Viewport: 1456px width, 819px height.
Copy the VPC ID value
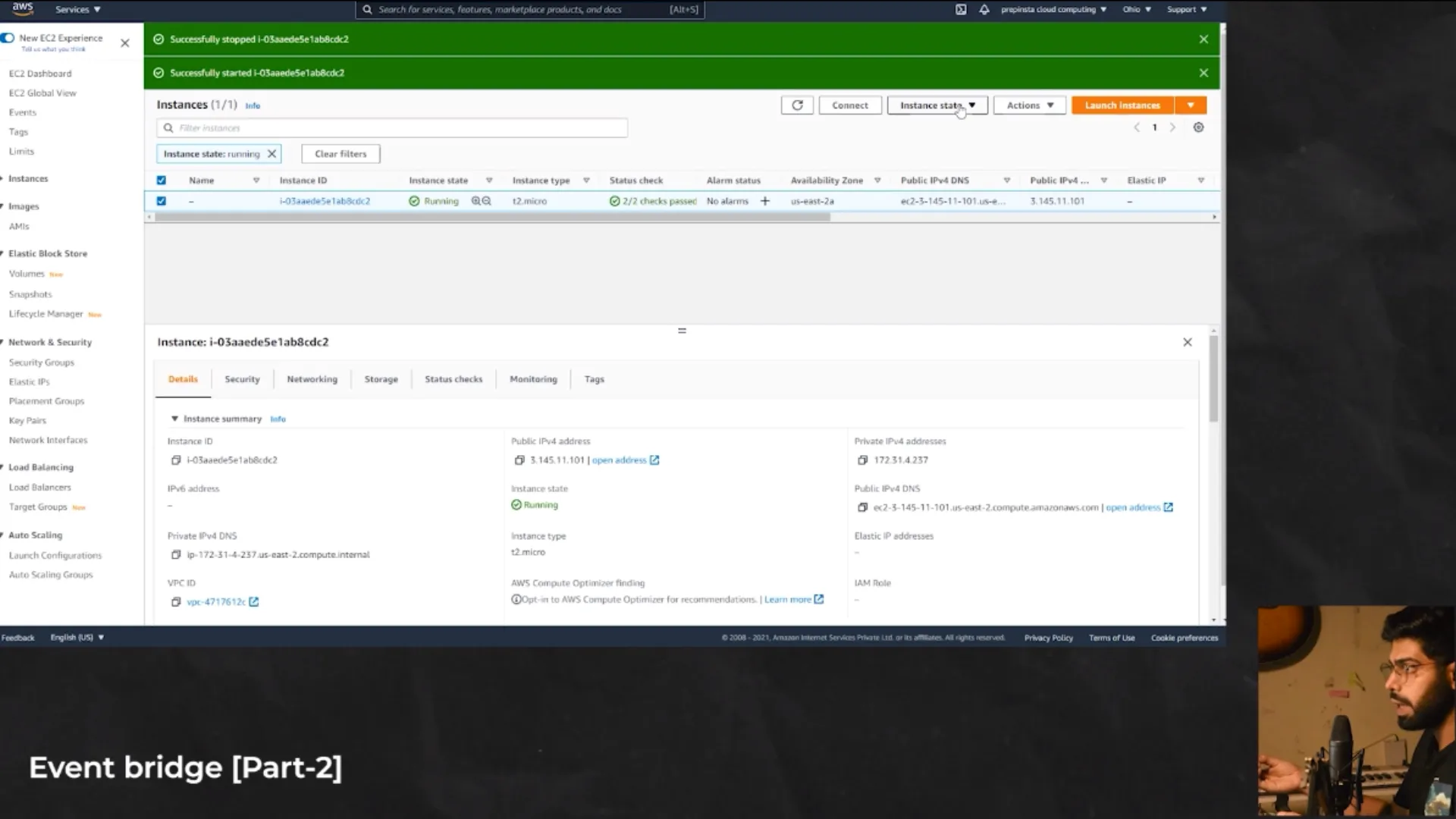[176, 602]
